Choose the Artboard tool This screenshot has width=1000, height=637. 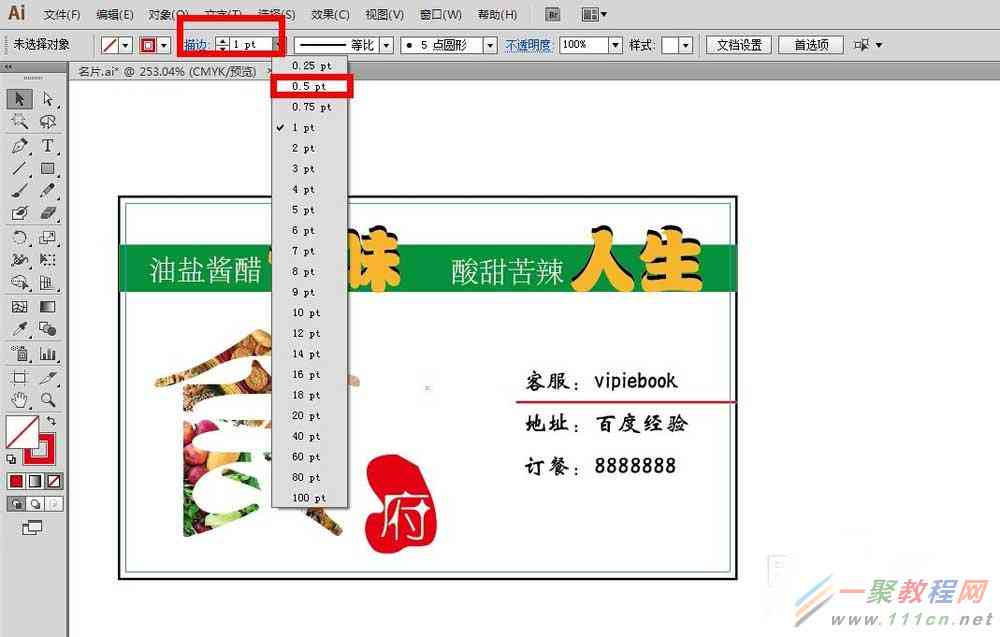tap(19, 377)
